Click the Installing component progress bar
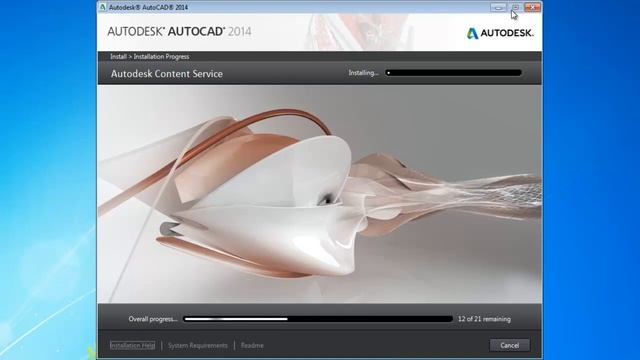Image resolution: width=640 pixels, height=360 pixels. pos(453,73)
